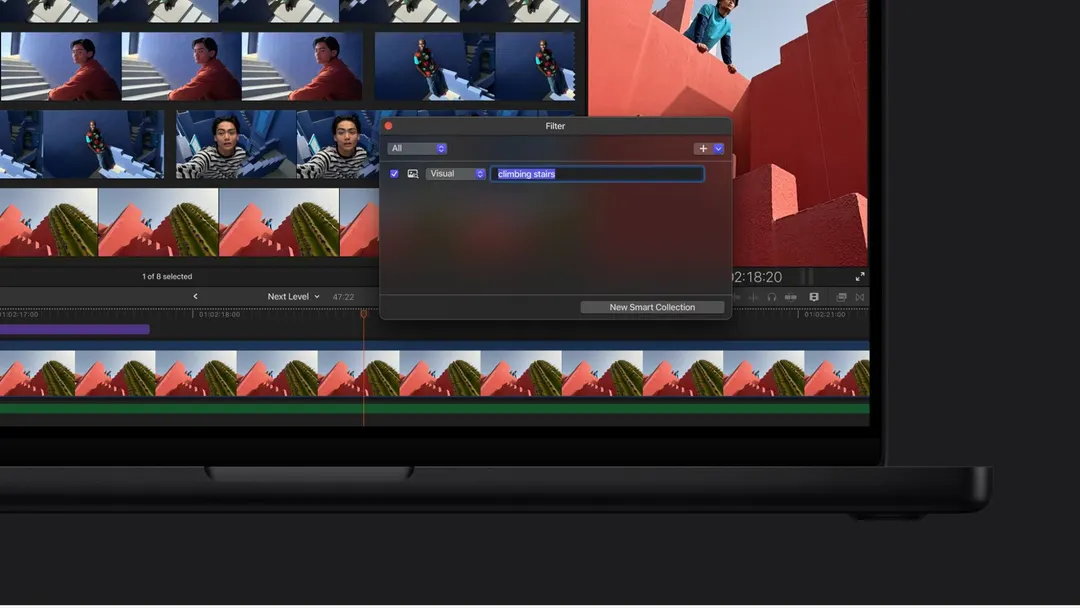
Task: Open the transitions browser bowtie icon
Action: (860, 297)
